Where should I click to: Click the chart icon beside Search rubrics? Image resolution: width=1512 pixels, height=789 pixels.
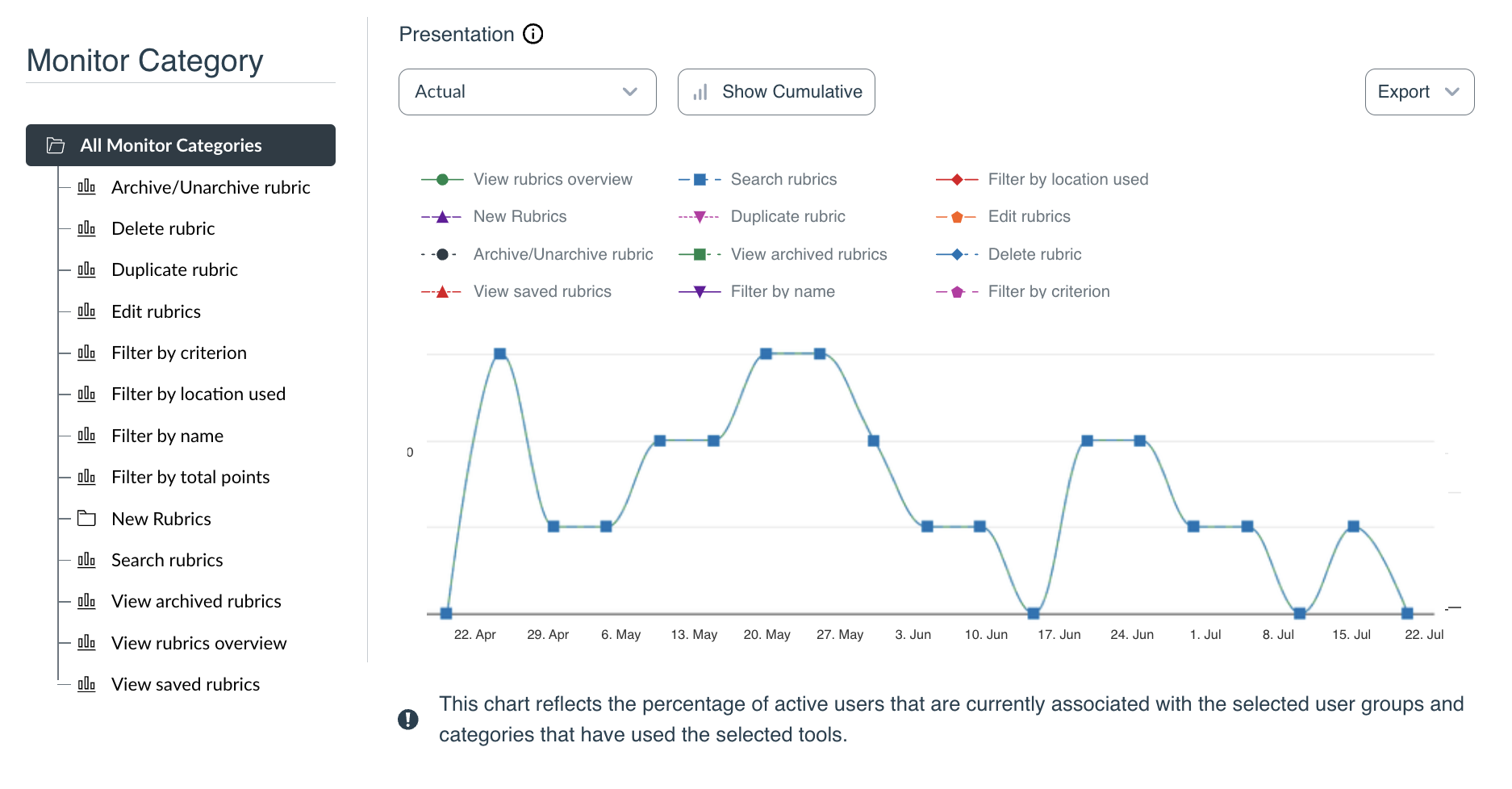tap(86, 560)
